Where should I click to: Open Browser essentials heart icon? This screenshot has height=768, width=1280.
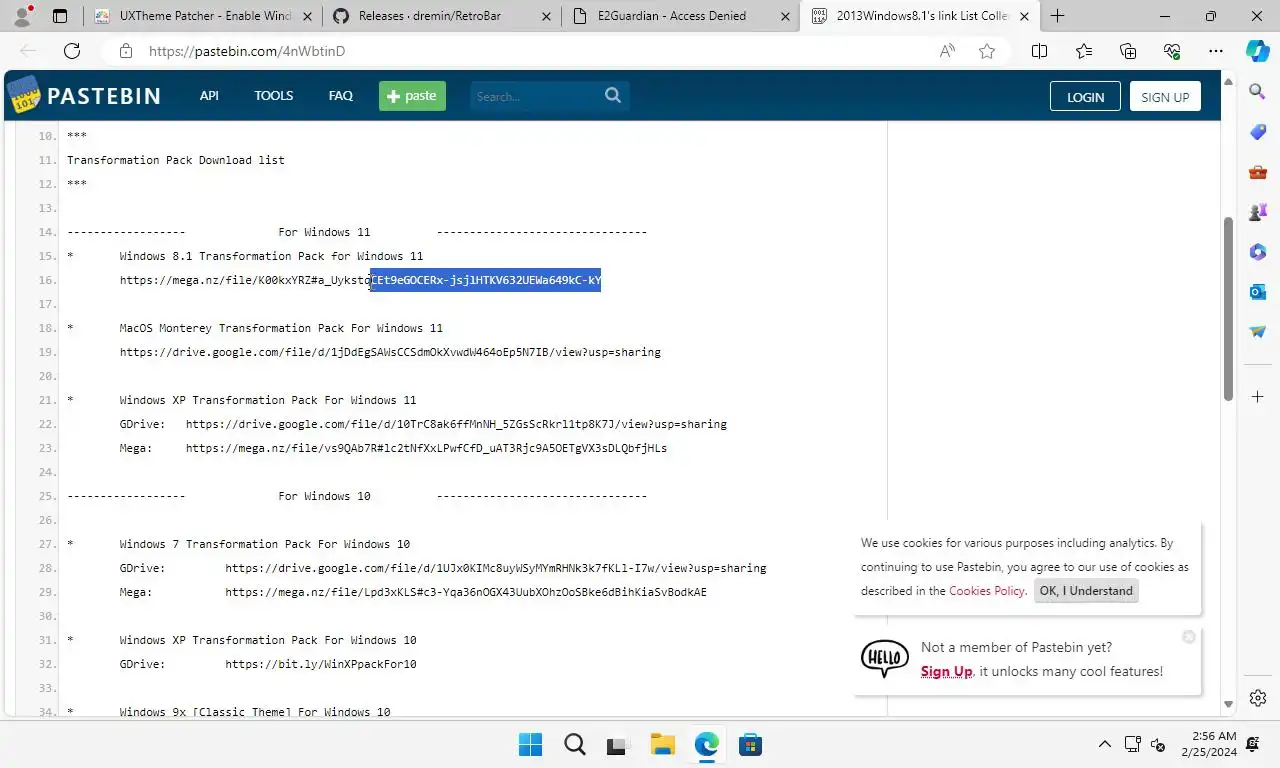tap(1172, 51)
